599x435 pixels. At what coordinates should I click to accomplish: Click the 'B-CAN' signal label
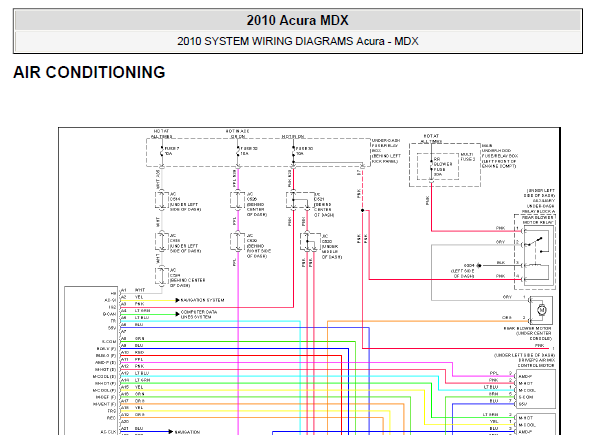[109, 314]
